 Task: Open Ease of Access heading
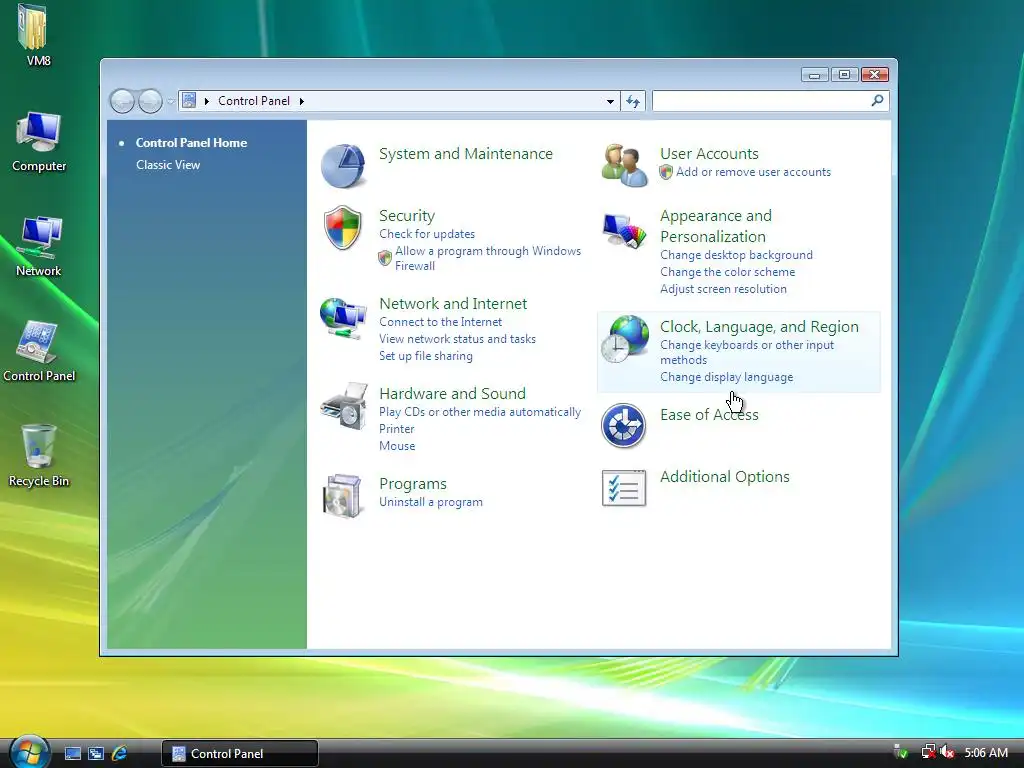coord(709,415)
